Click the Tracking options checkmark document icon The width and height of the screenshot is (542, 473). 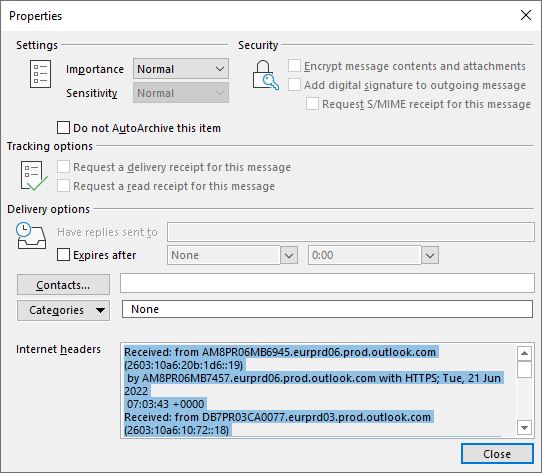click(34, 176)
